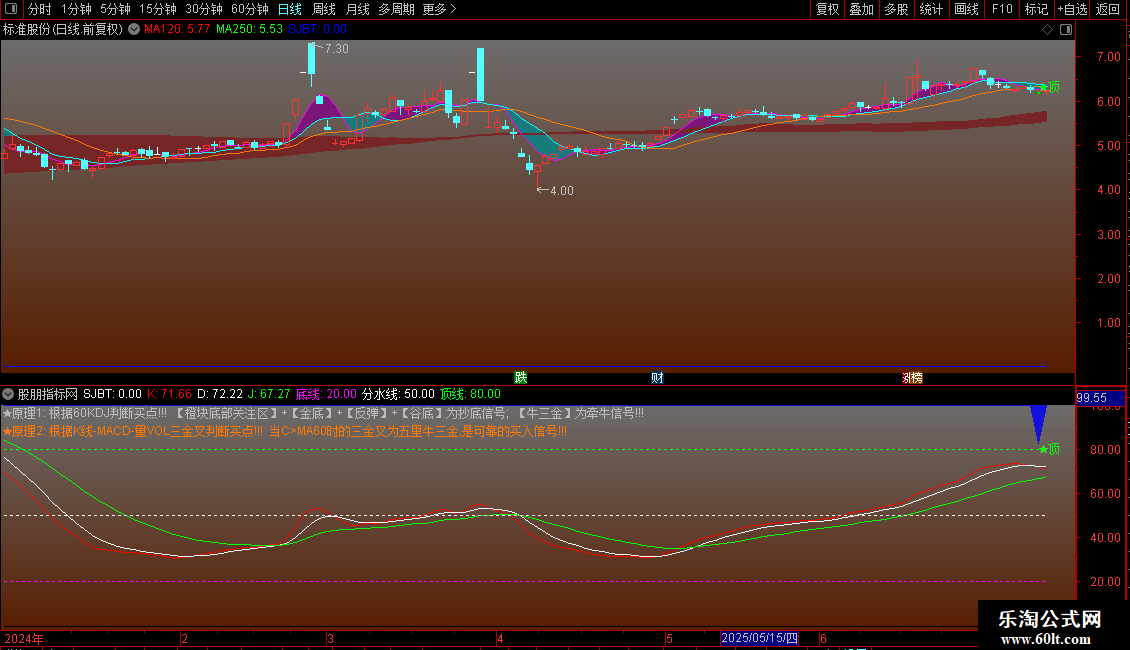Click the 涨榜 marker below chart
Screen dimensions: 1130x650
point(912,378)
